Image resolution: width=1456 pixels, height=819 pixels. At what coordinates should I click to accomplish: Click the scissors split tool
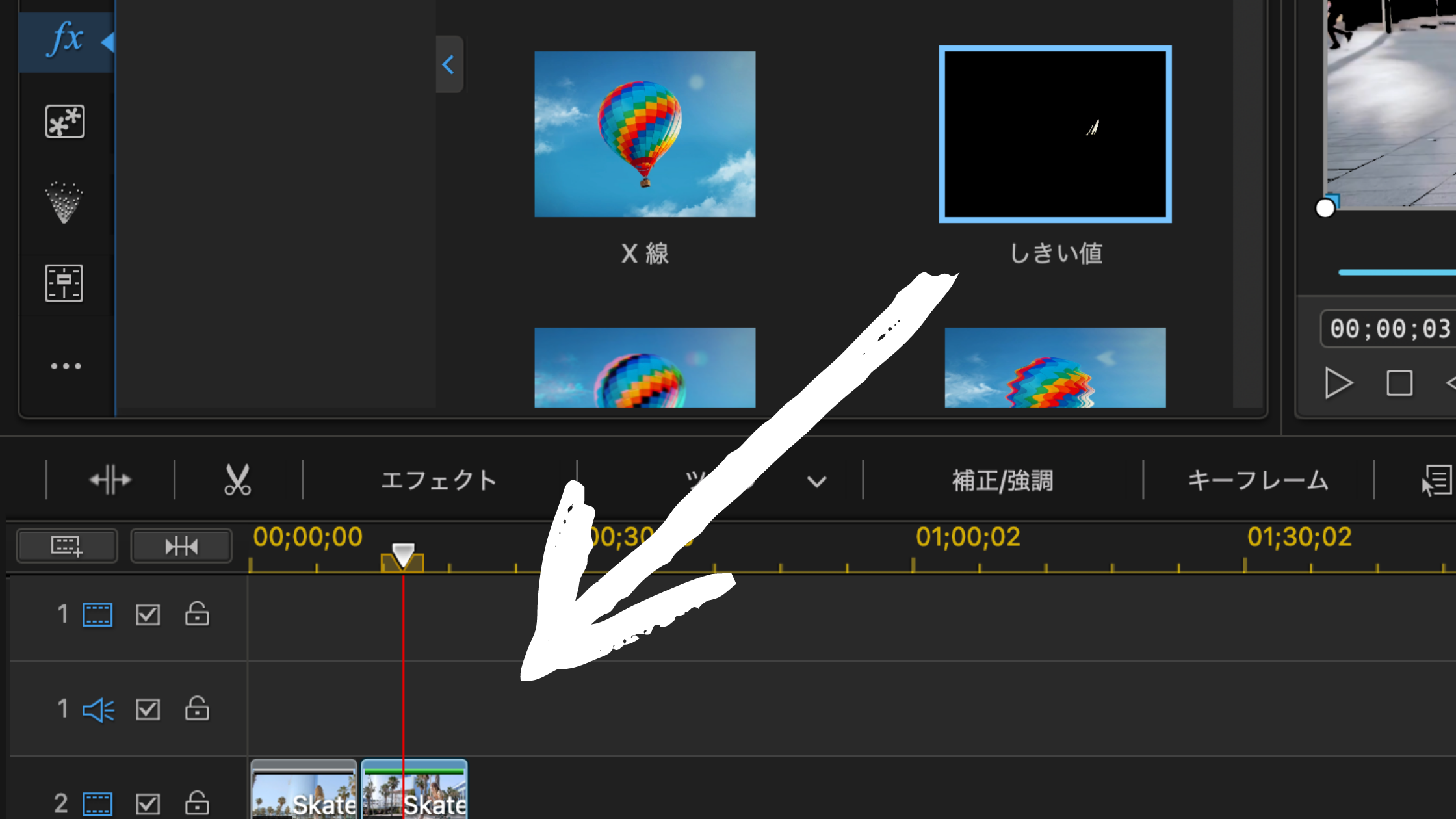tap(237, 480)
